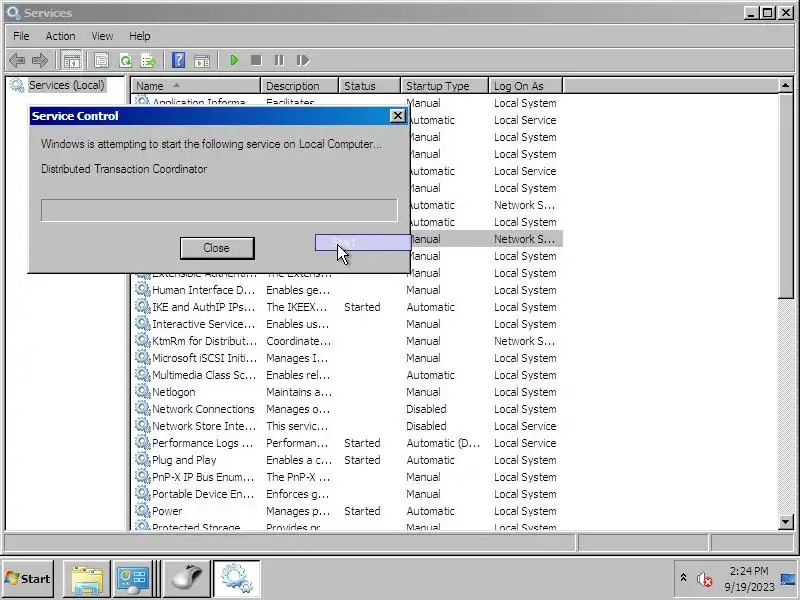The width and height of the screenshot is (800, 600).
Task: Click the 'Distributed Transaction Coordinator' dialog text
Action: [x=124, y=169]
